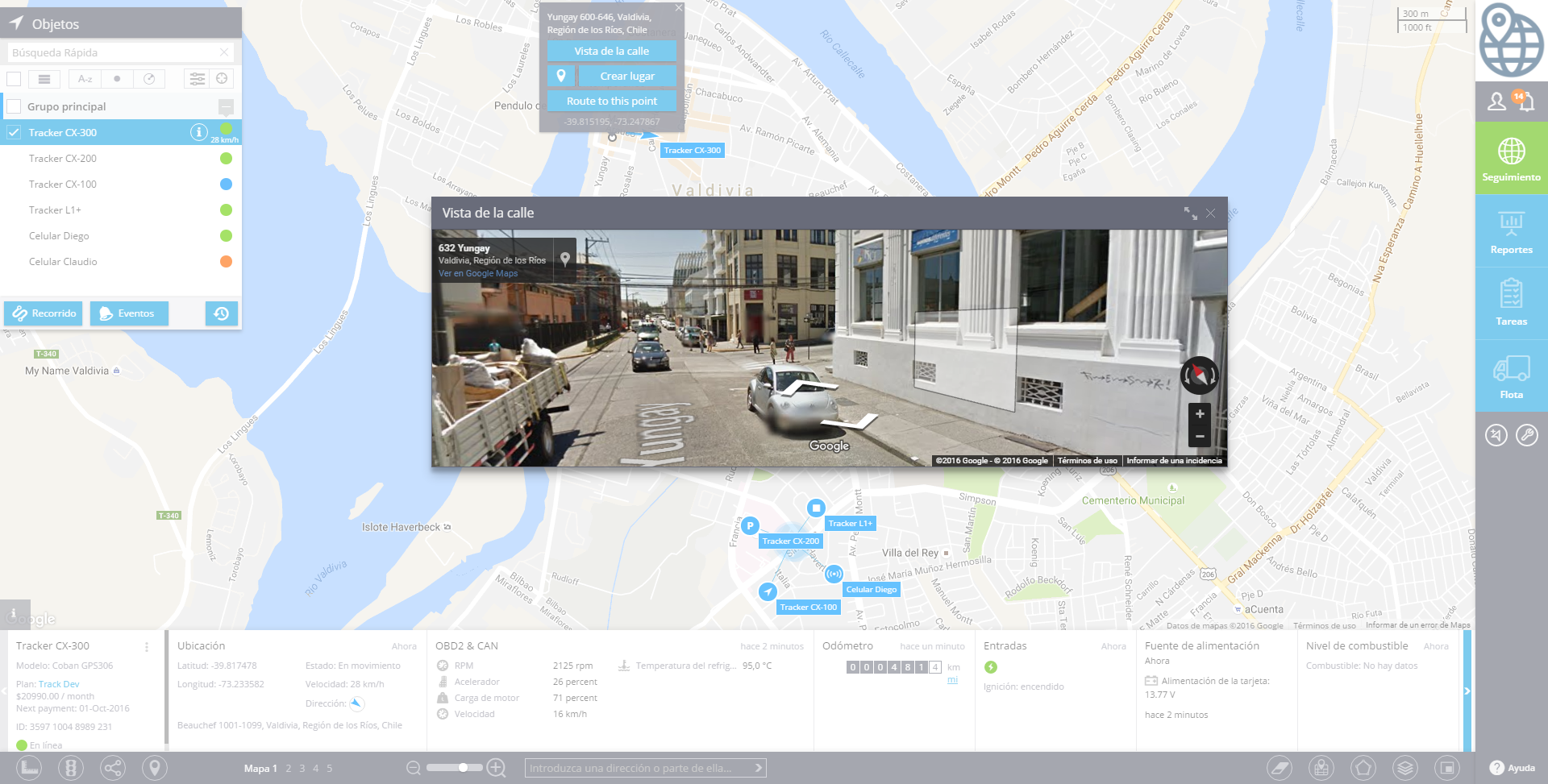Click the mini-map window icon
Screen dimensions: 1548x784
click(1447, 768)
